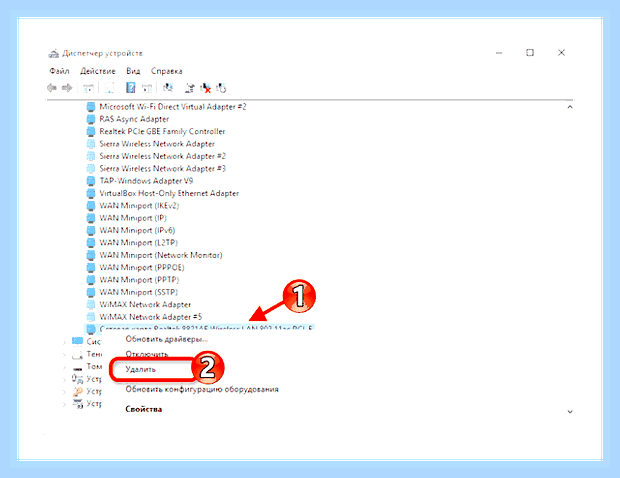Screen dimensions: 620x478
Task: Expand the "Тен" device category node
Action: 64,355
